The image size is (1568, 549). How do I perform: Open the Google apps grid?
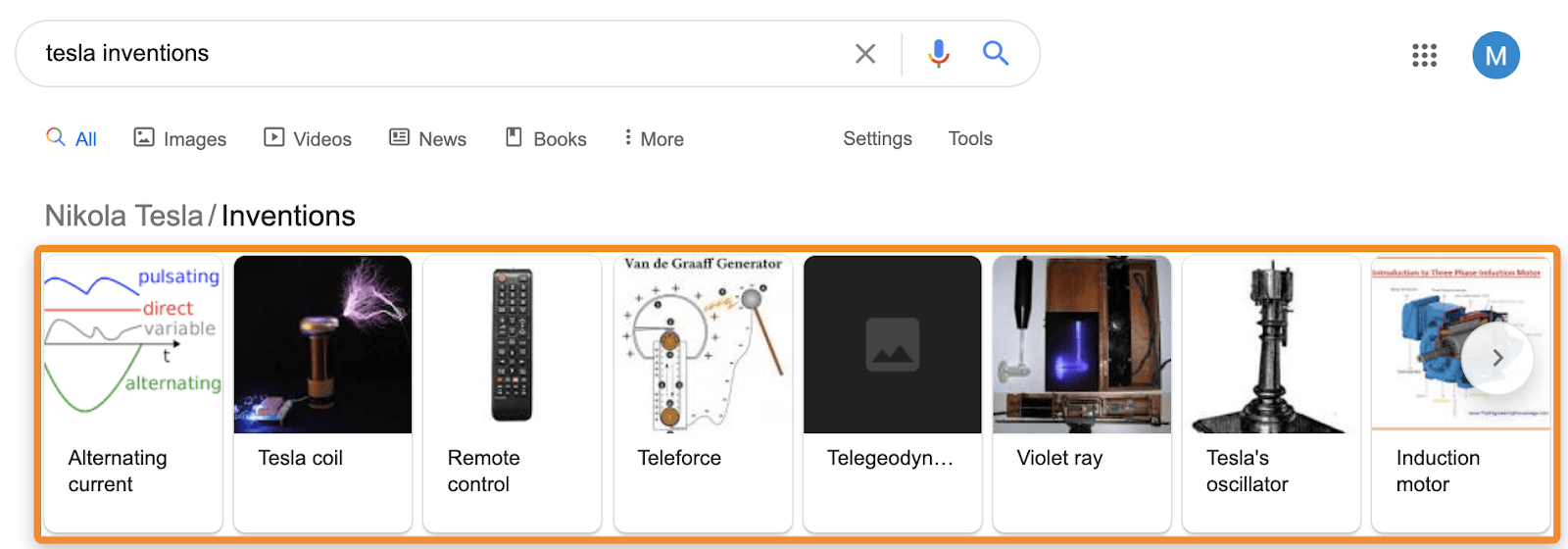click(1424, 55)
